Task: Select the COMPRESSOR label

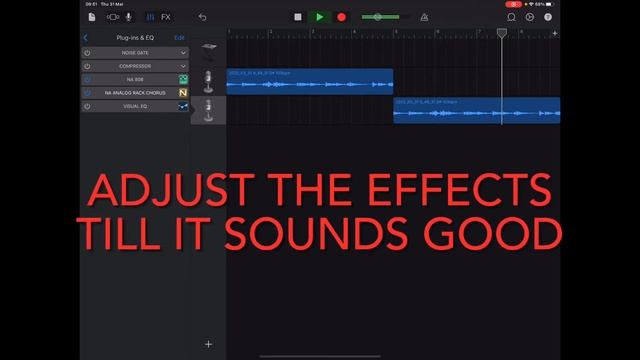Action: click(135, 66)
